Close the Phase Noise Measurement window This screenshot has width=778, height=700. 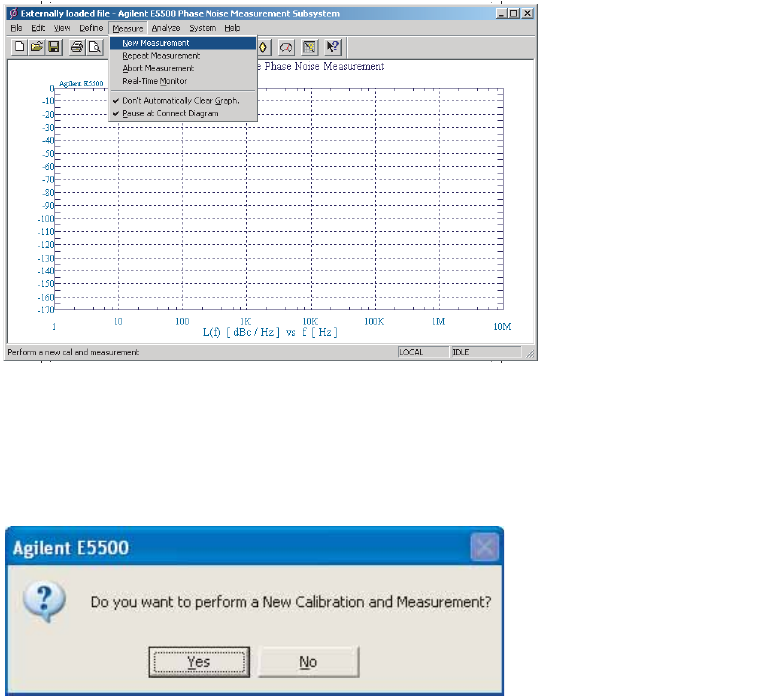(x=527, y=13)
